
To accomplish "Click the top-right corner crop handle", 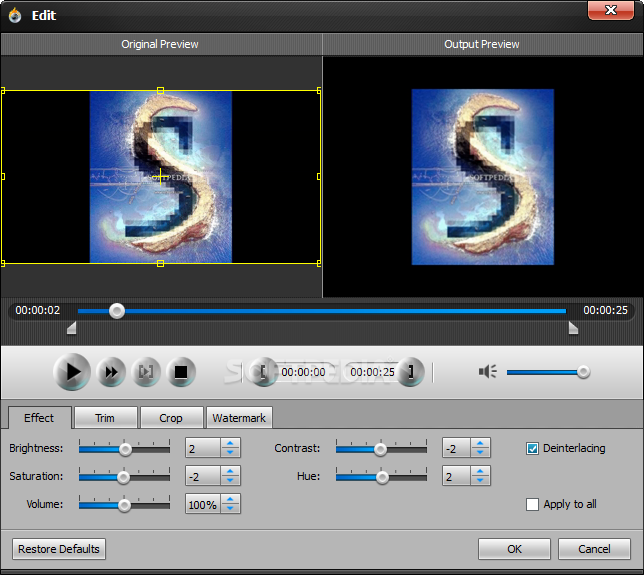I will click(x=319, y=90).
